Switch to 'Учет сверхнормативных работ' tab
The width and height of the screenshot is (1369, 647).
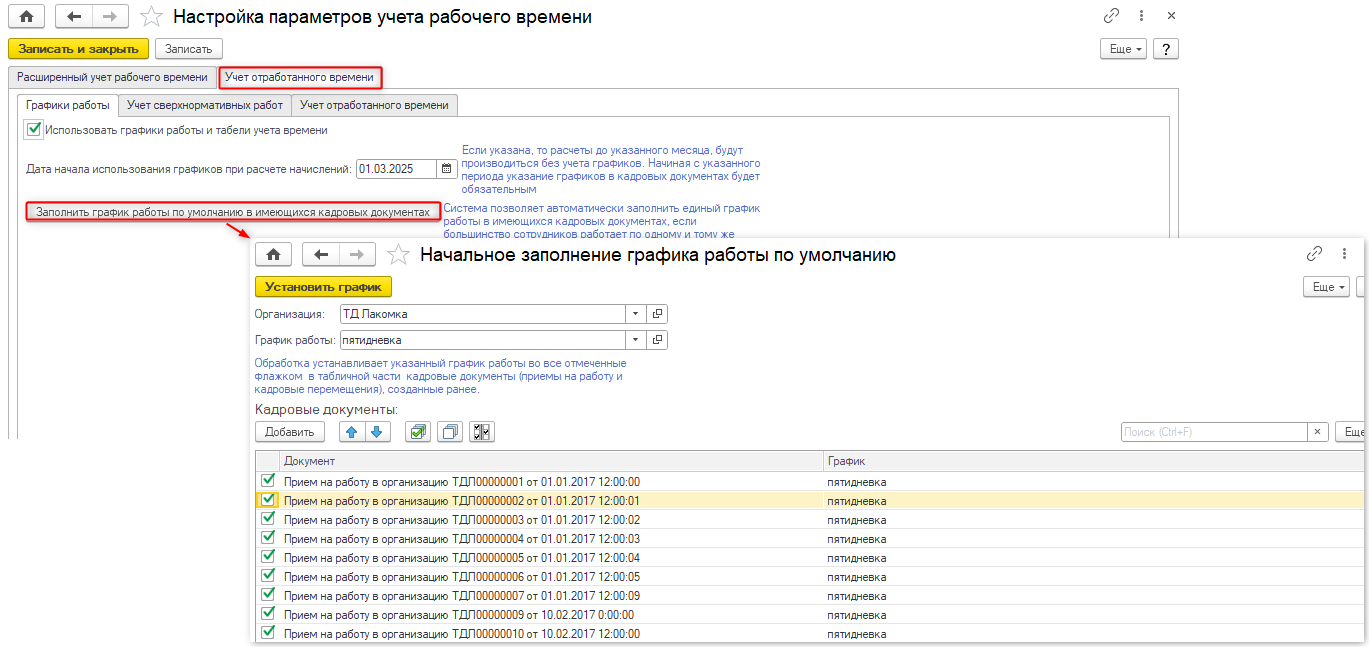pos(207,105)
